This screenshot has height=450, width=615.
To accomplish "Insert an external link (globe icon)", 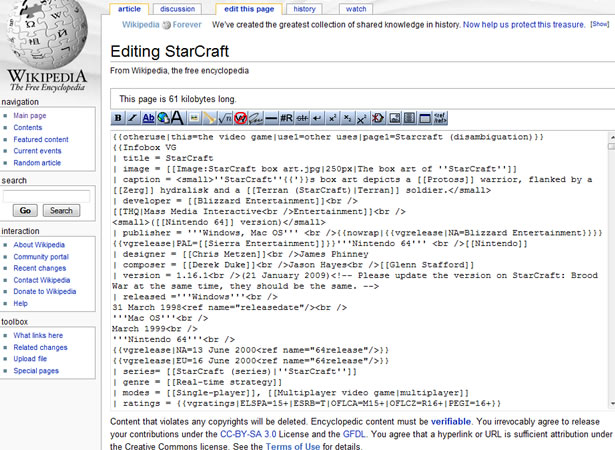I will (163, 118).
